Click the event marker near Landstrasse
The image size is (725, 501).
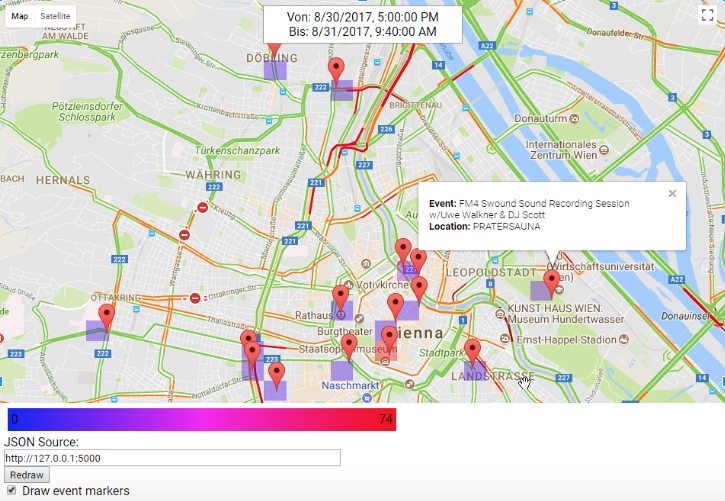[x=472, y=352]
